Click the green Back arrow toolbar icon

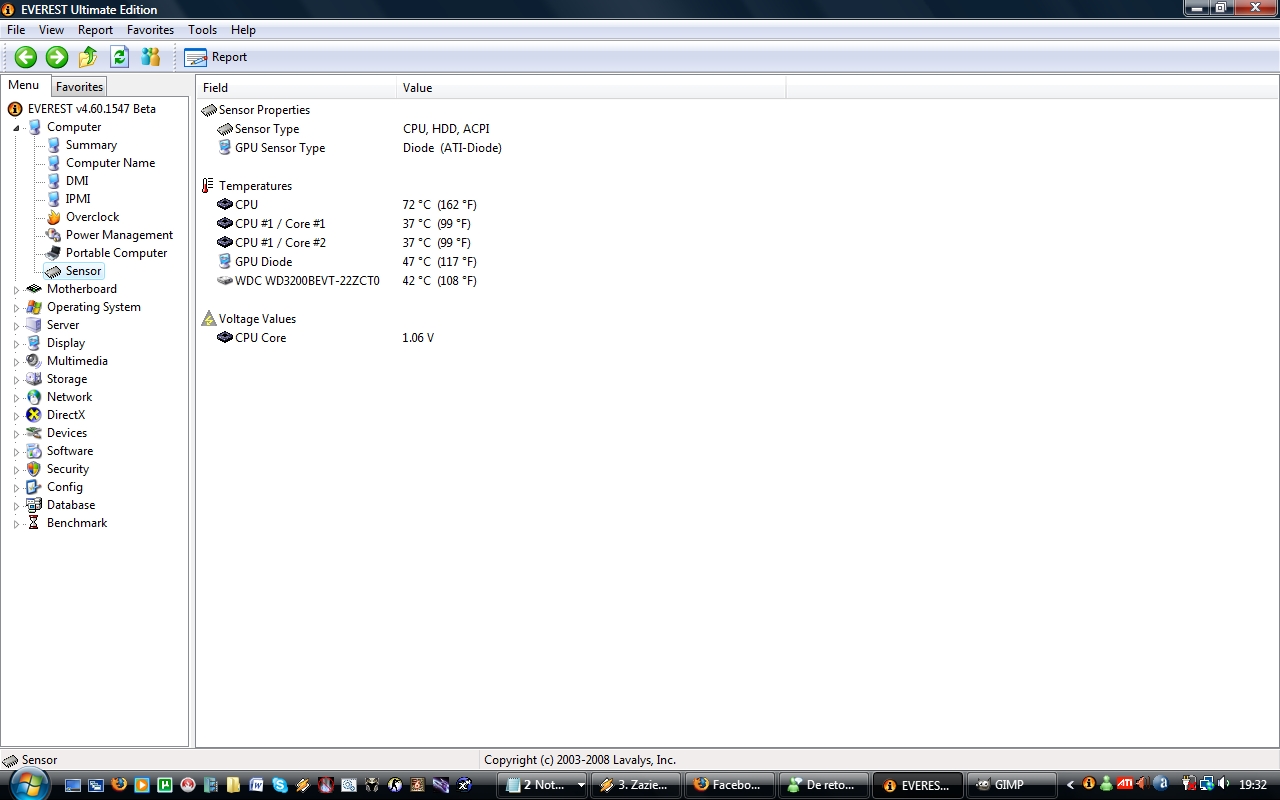26,57
